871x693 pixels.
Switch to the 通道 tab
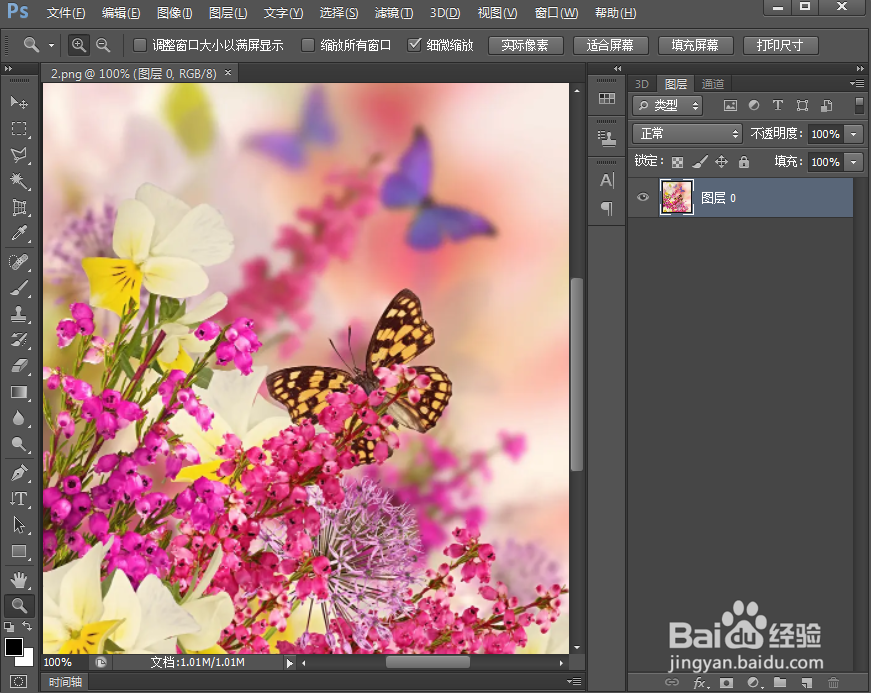[x=713, y=84]
